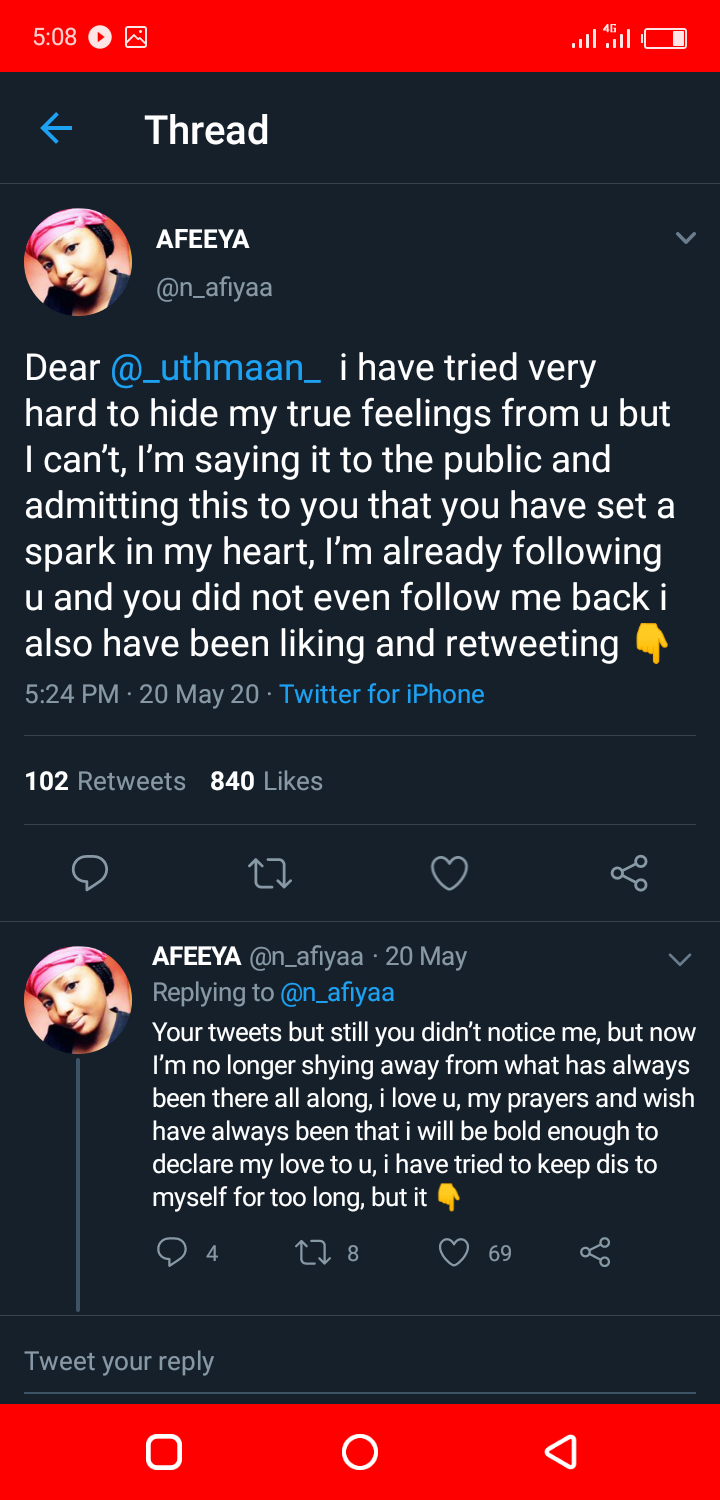Retweet the main tweet

coord(270,874)
